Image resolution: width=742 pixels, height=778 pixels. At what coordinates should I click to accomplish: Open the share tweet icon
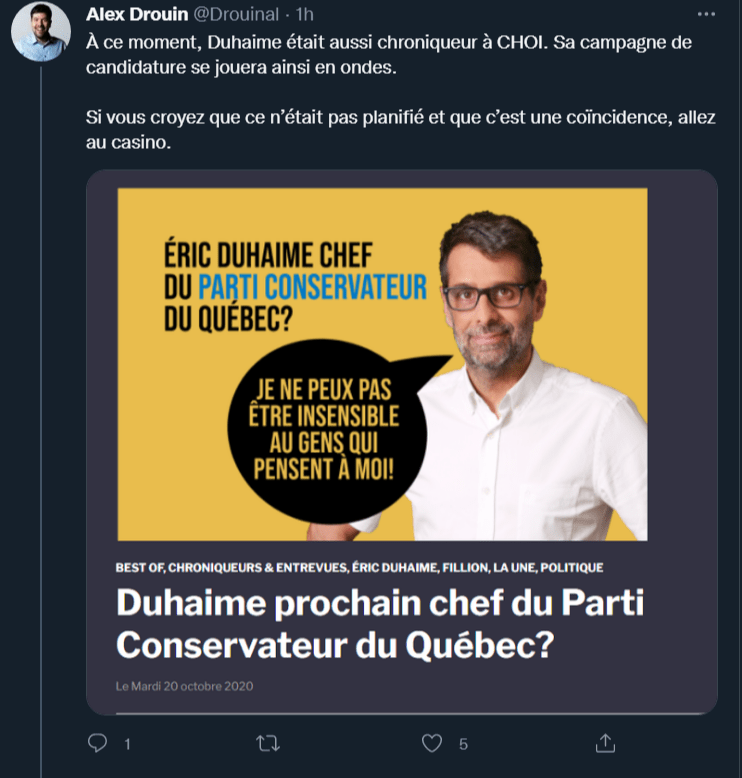coord(604,743)
